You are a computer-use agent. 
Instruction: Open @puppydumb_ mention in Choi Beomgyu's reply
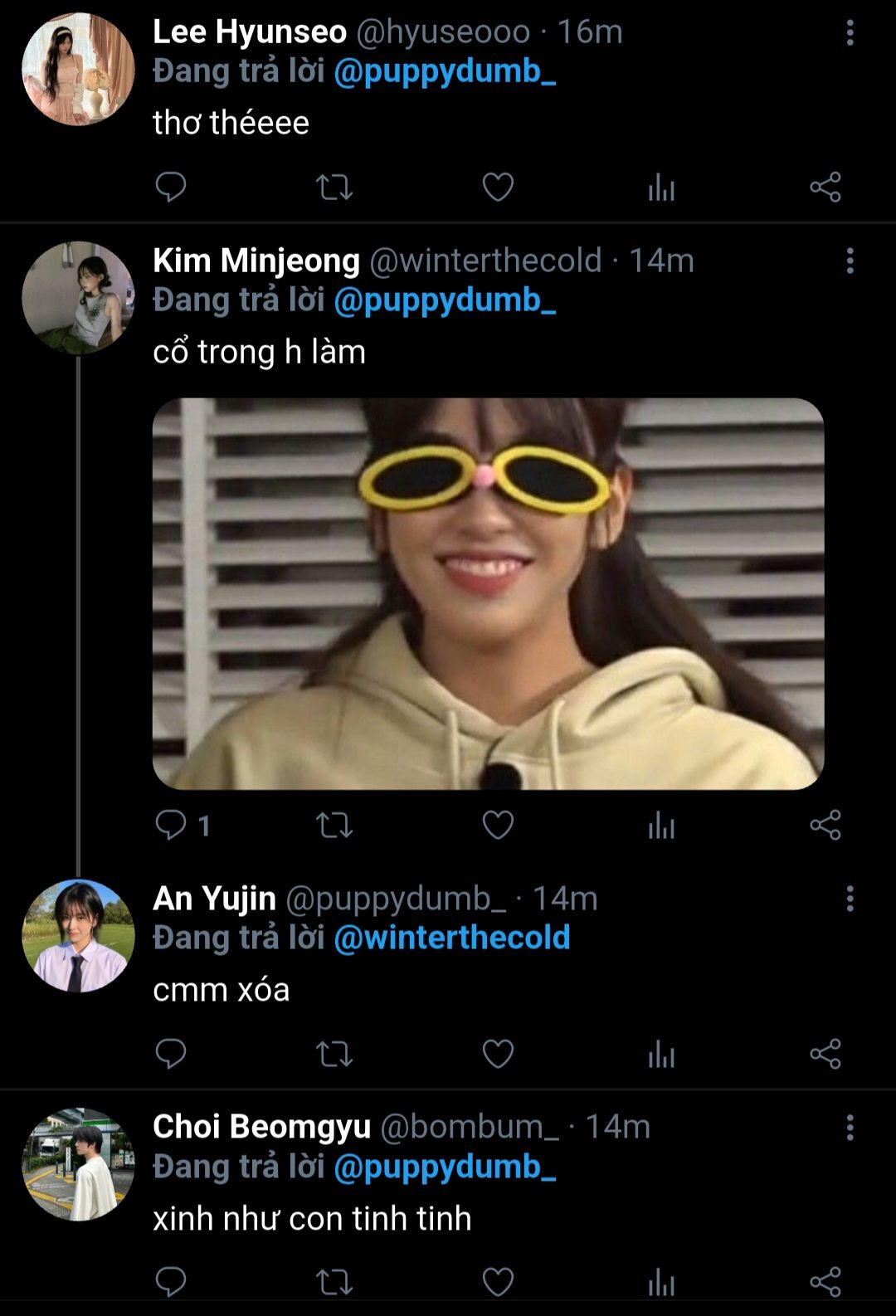pos(445,1167)
